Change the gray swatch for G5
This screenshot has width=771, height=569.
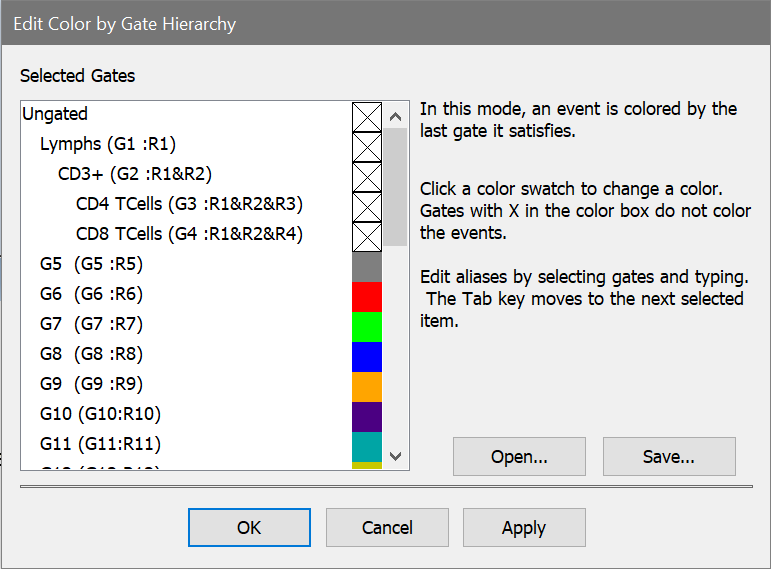click(x=367, y=267)
